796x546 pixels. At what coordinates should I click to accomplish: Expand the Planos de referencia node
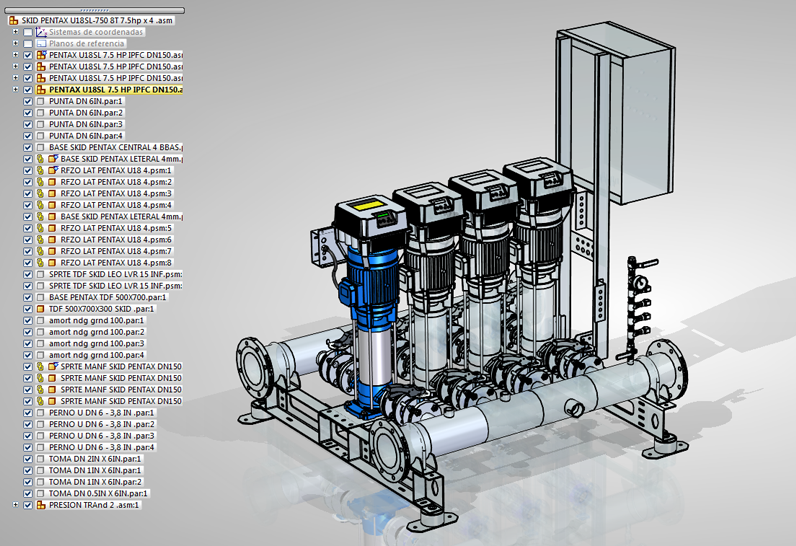15,44
